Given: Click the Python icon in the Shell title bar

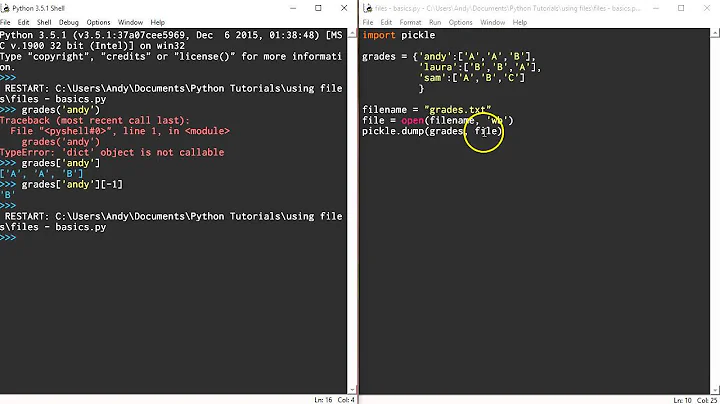Looking at the screenshot, I should 7,7.
